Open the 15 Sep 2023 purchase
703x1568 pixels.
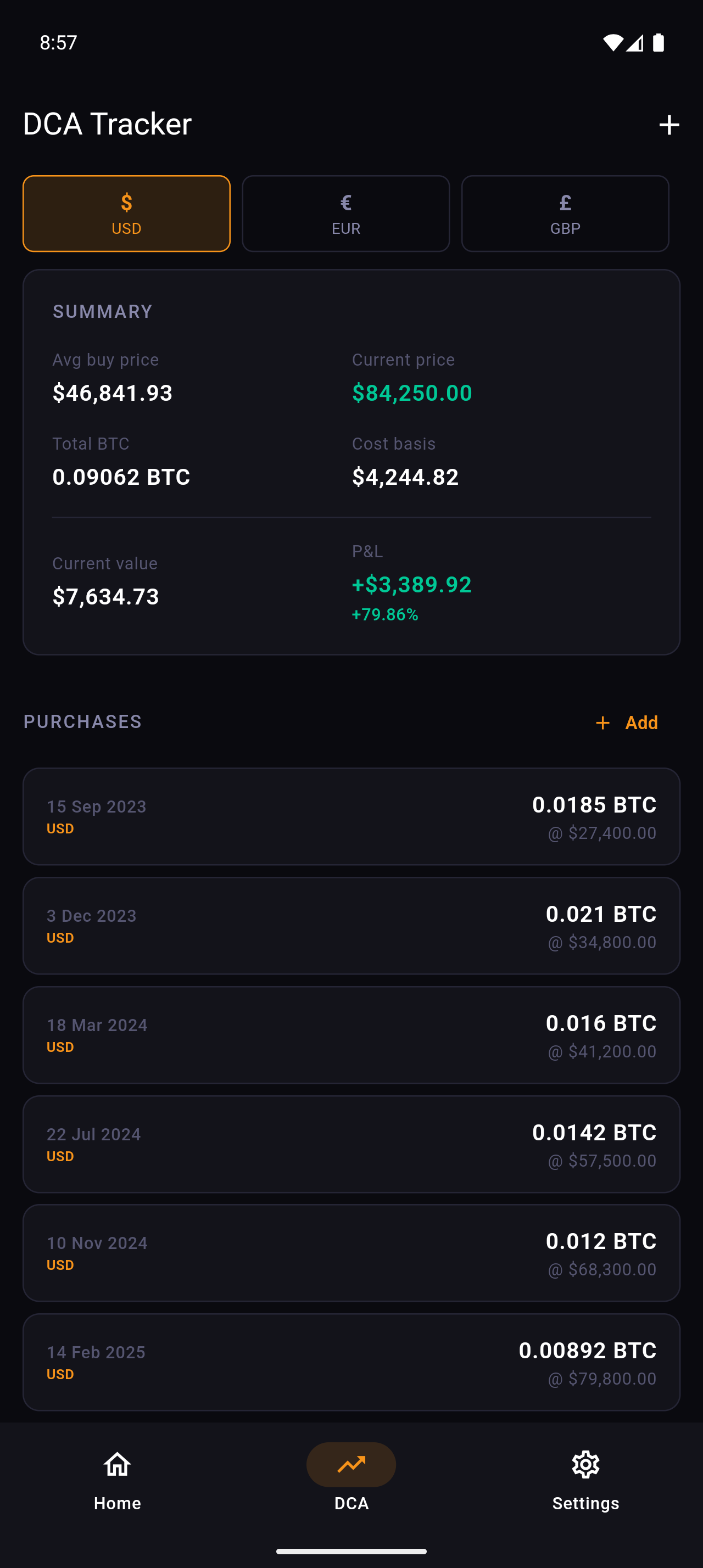351,816
